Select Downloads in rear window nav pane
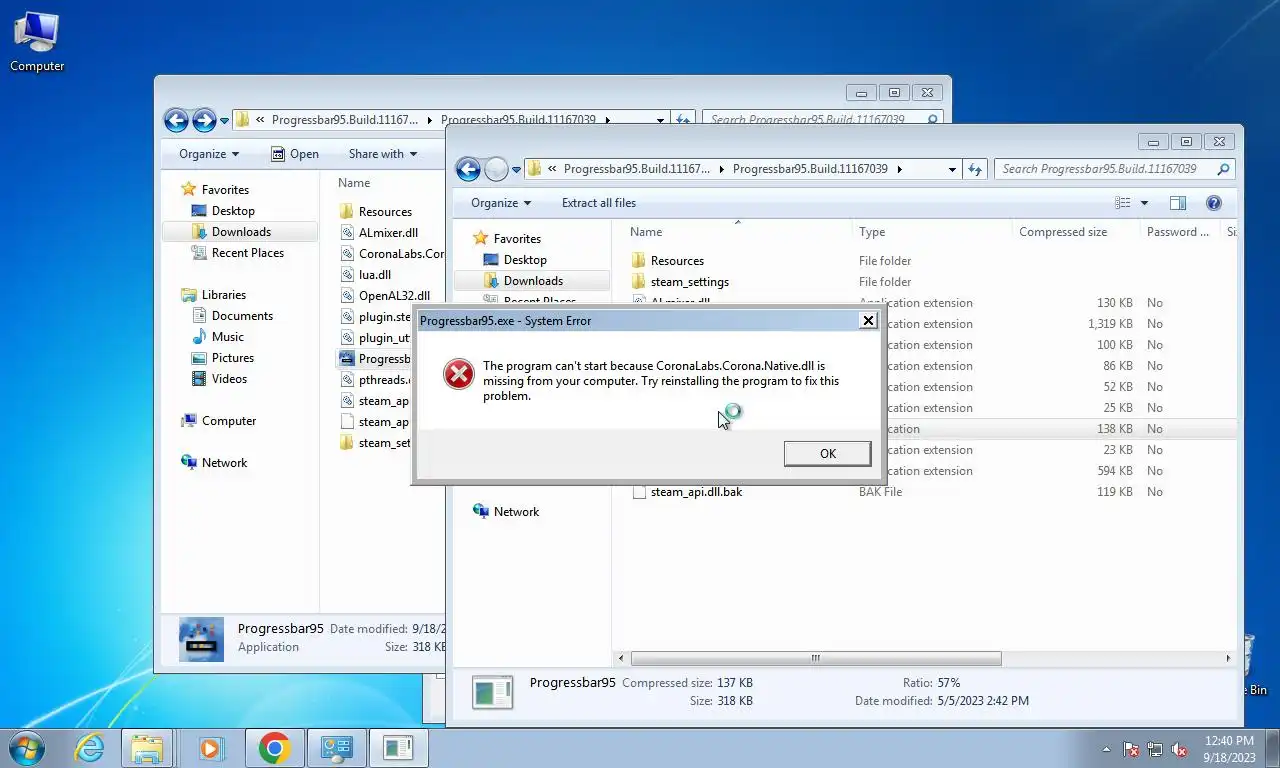This screenshot has width=1280, height=768. 241,232
